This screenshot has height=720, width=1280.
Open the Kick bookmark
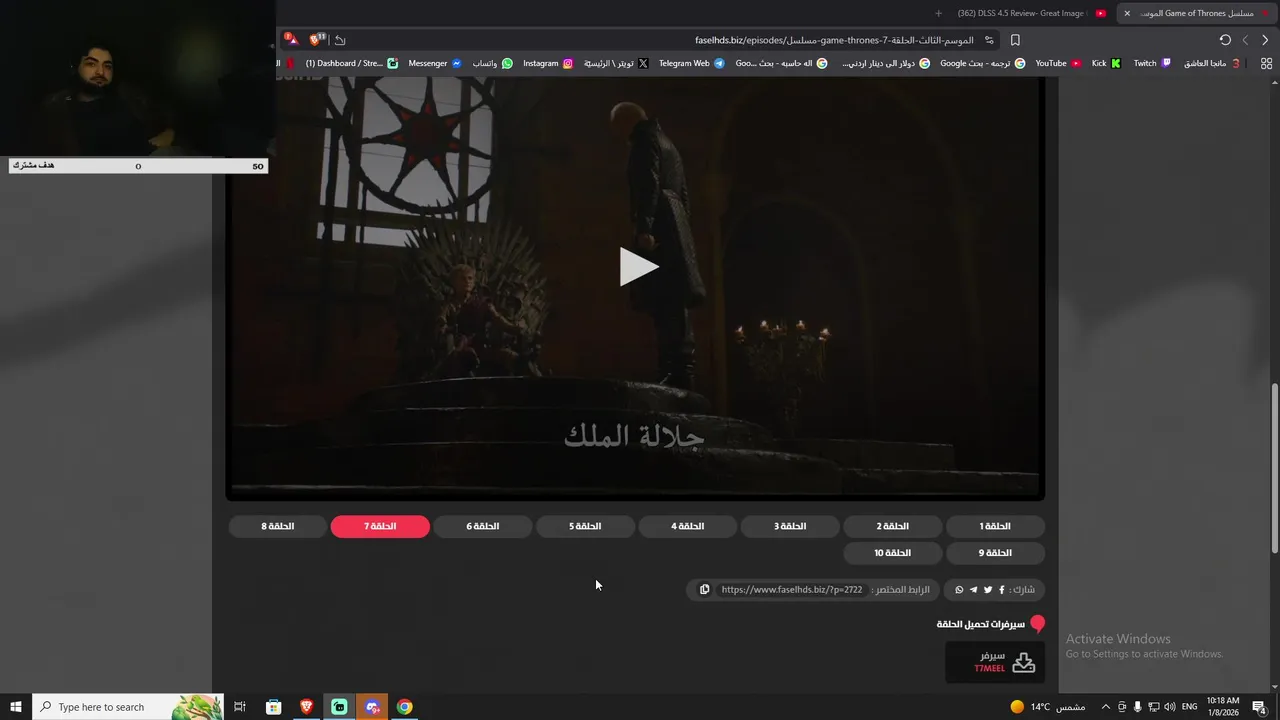pyautogui.click(x=1106, y=63)
